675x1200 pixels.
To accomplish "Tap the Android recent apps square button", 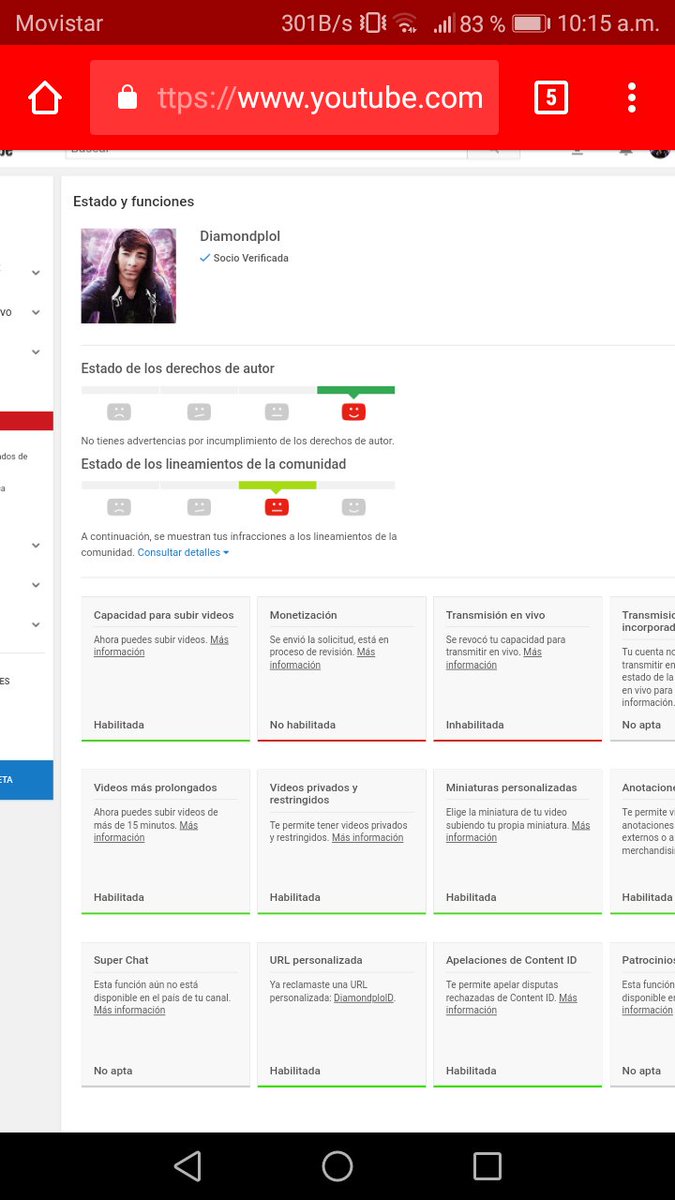I will (x=487, y=1166).
